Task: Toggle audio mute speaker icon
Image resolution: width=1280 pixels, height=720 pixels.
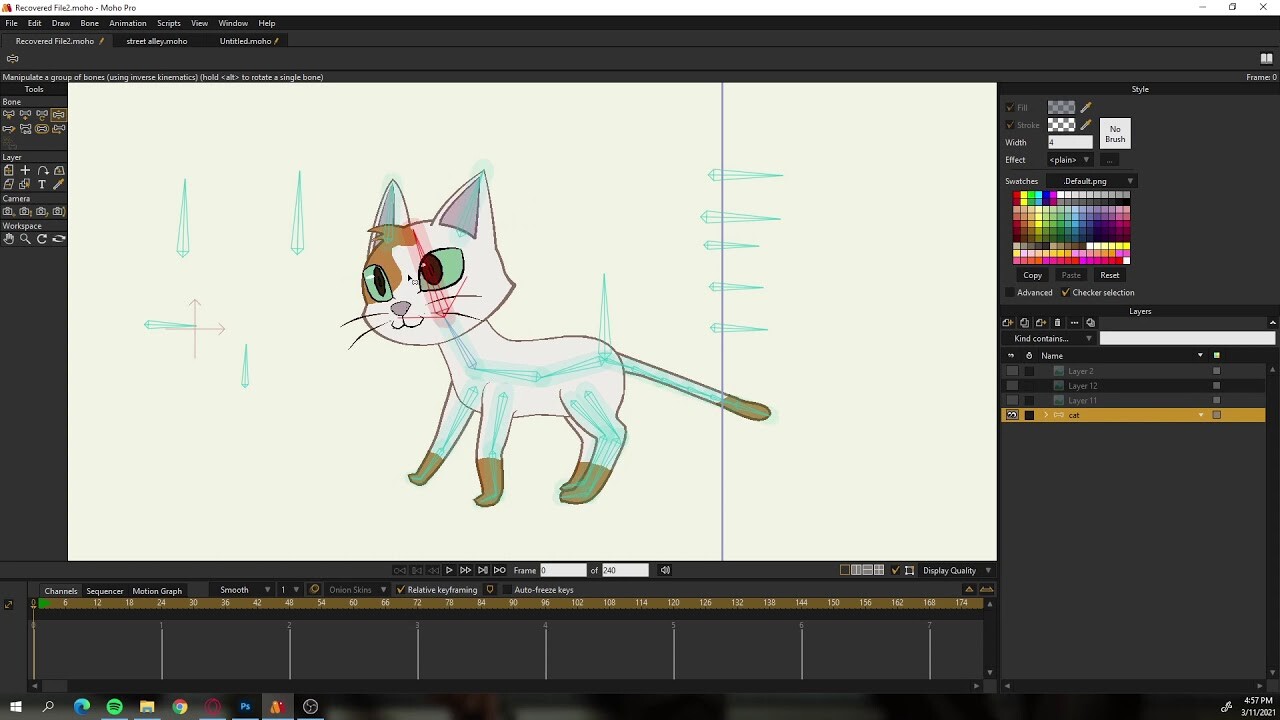Action: tap(665, 570)
